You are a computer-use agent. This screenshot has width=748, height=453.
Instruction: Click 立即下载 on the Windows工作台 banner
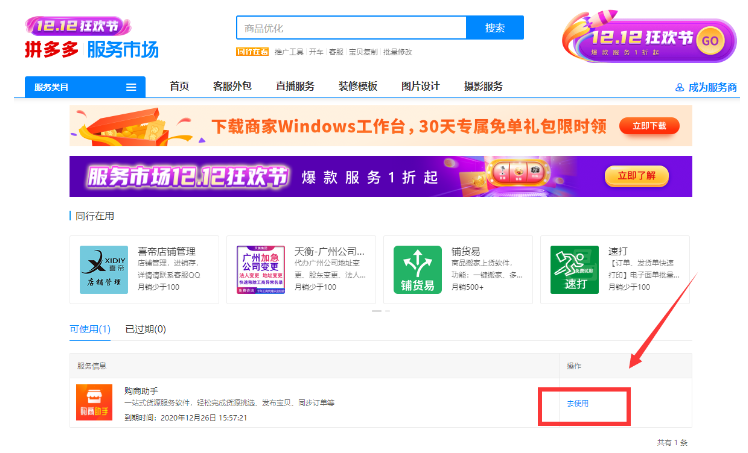649,126
